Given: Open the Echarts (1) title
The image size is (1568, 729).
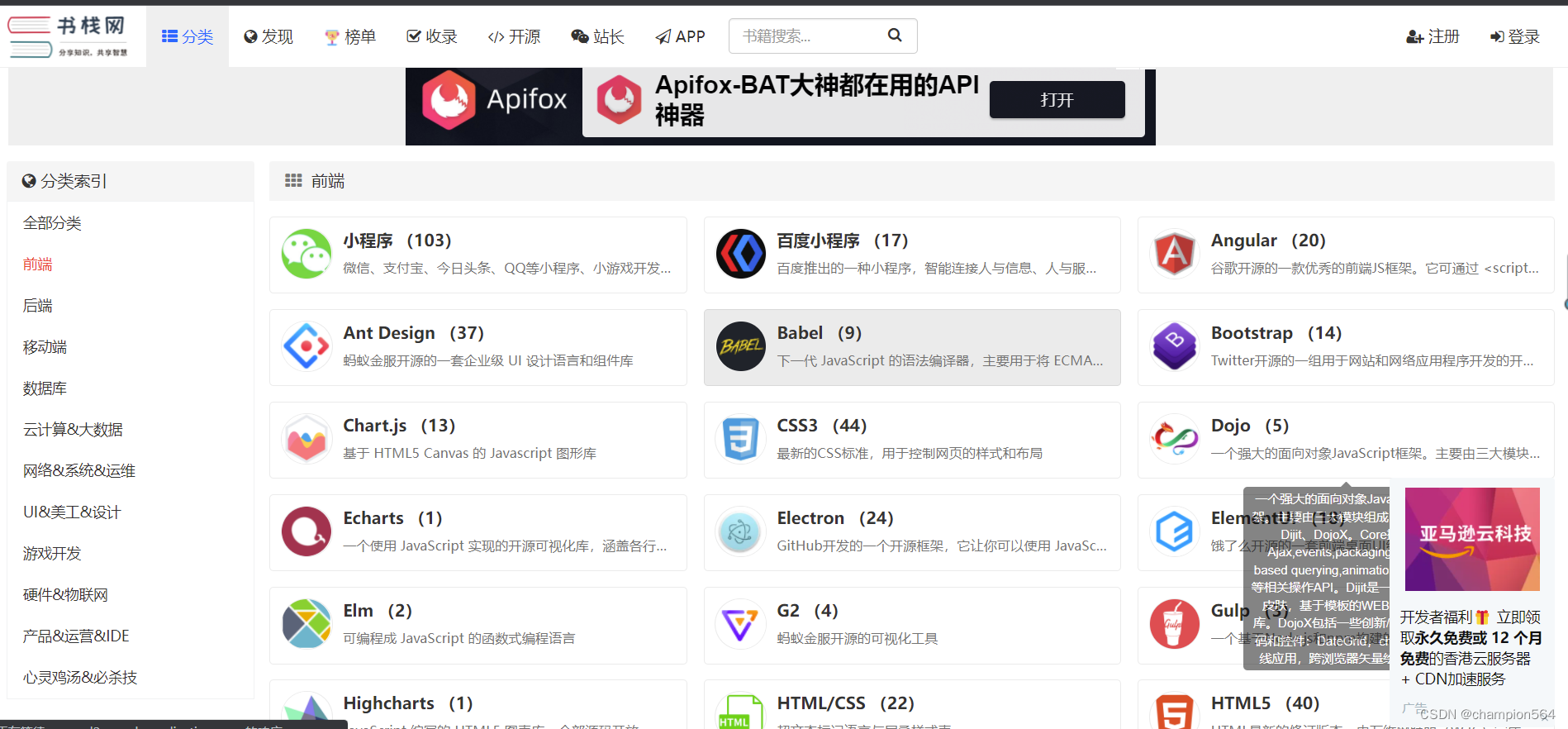Looking at the screenshot, I should pyautogui.click(x=392, y=518).
